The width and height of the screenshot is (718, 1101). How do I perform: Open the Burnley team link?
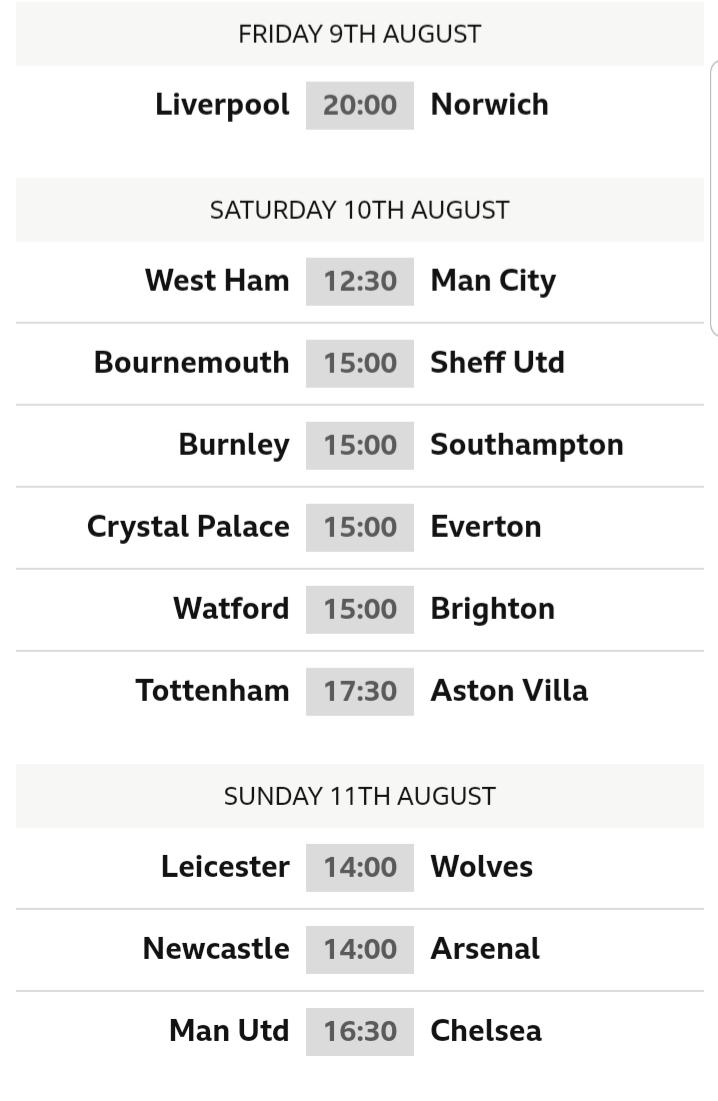(234, 446)
